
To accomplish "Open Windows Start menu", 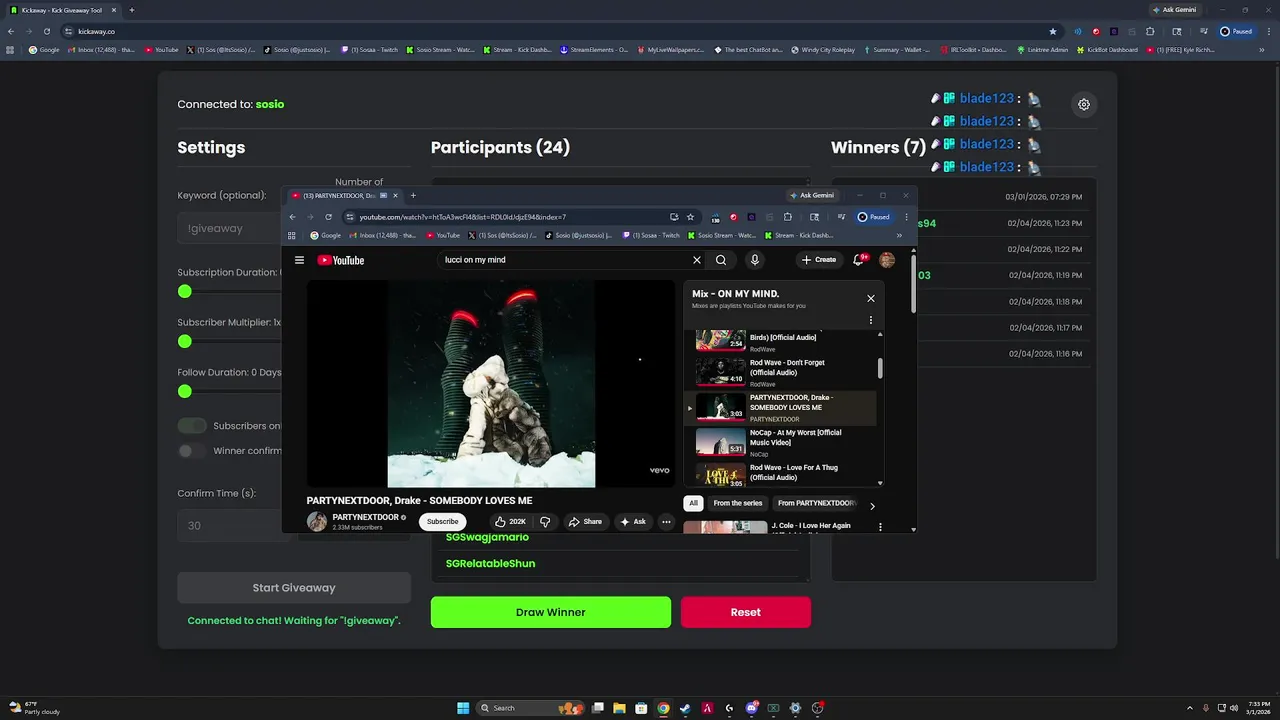I will click(x=463, y=708).
